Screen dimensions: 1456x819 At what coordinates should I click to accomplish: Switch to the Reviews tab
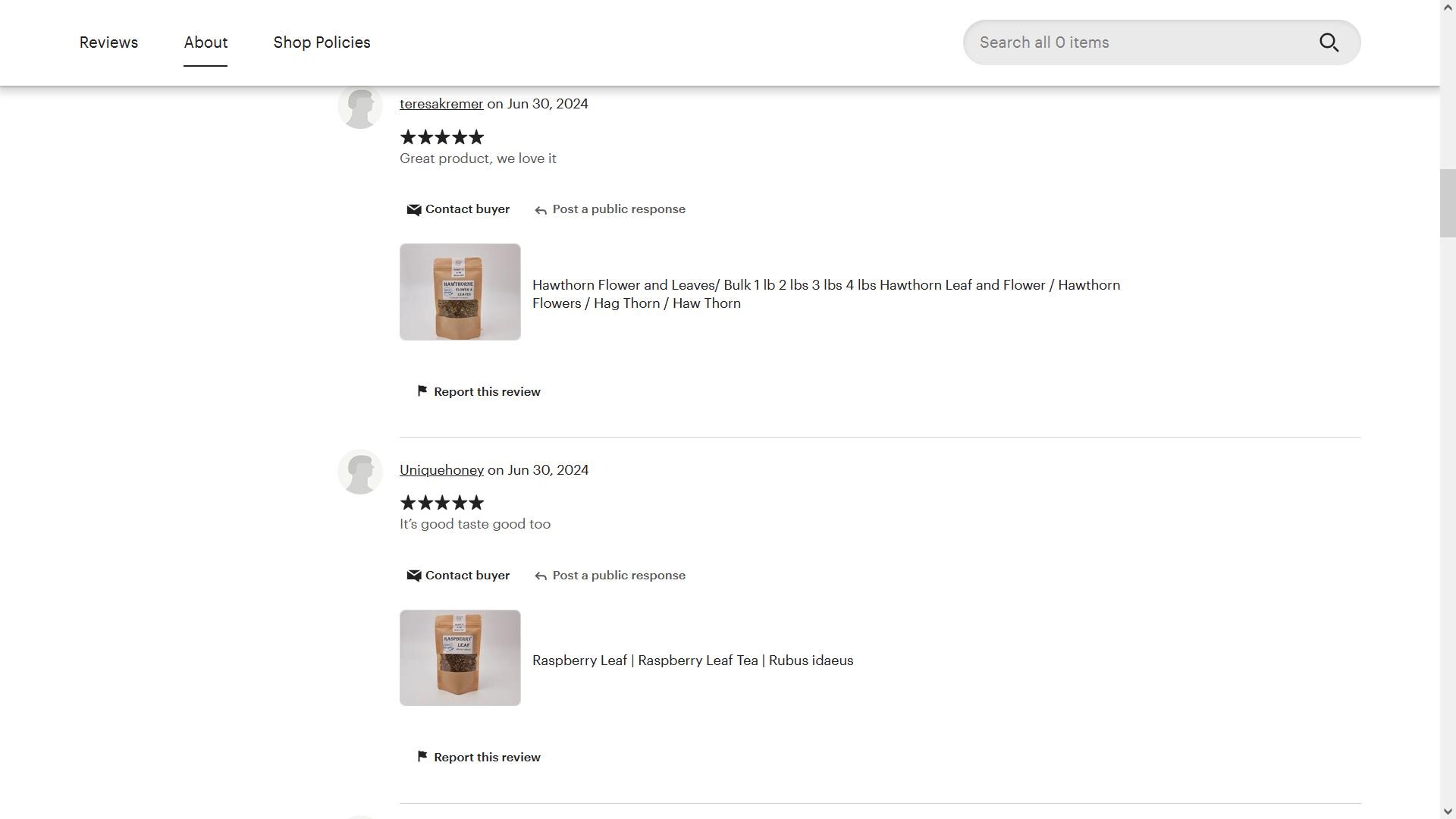coord(108,42)
